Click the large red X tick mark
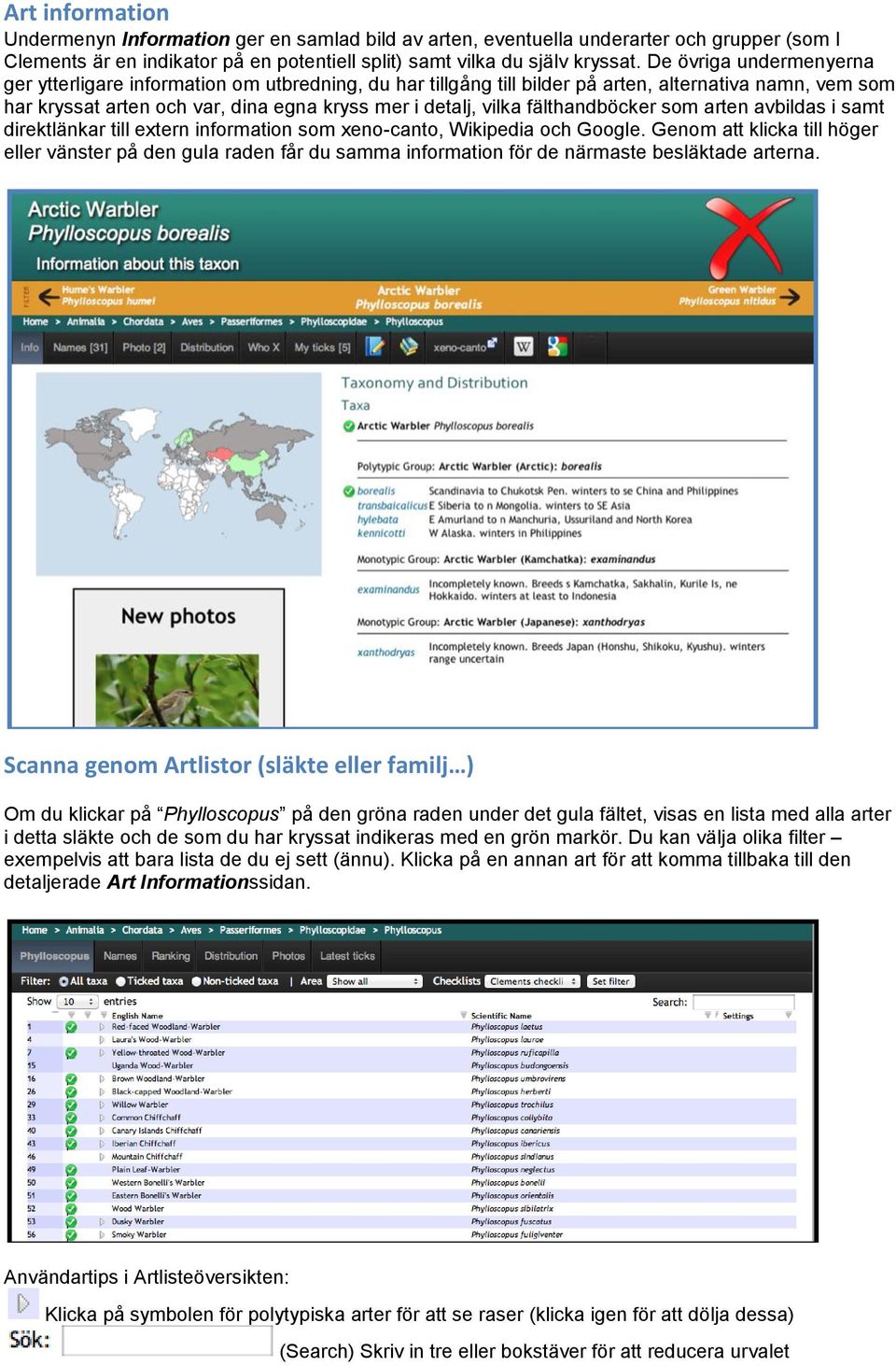This screenshot has width=896, height=1365. tap(749, 236)
